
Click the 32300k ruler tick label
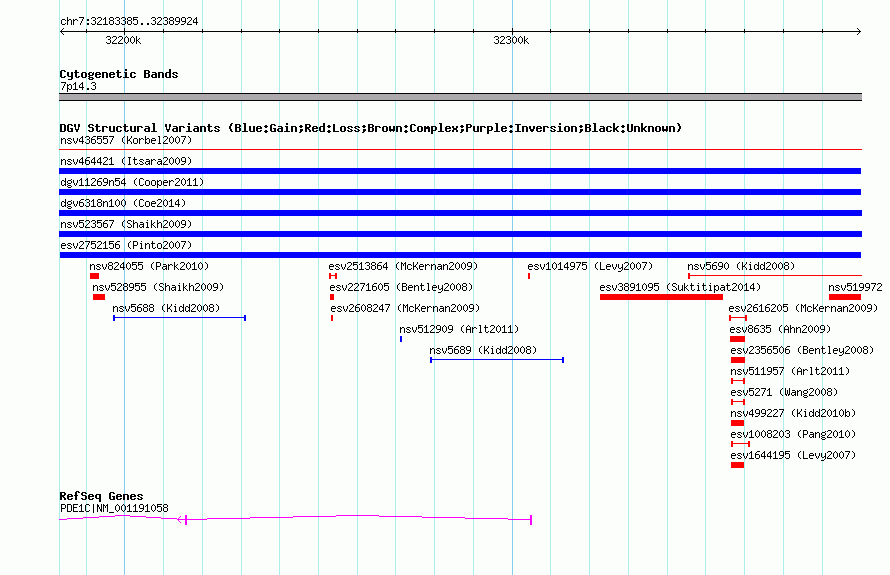(511, 40)
